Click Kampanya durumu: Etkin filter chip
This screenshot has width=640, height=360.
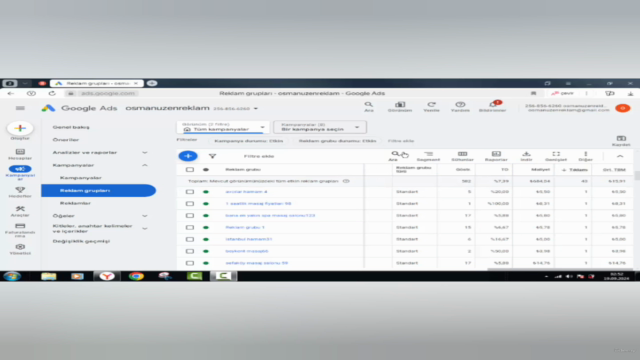click(249, 141)
